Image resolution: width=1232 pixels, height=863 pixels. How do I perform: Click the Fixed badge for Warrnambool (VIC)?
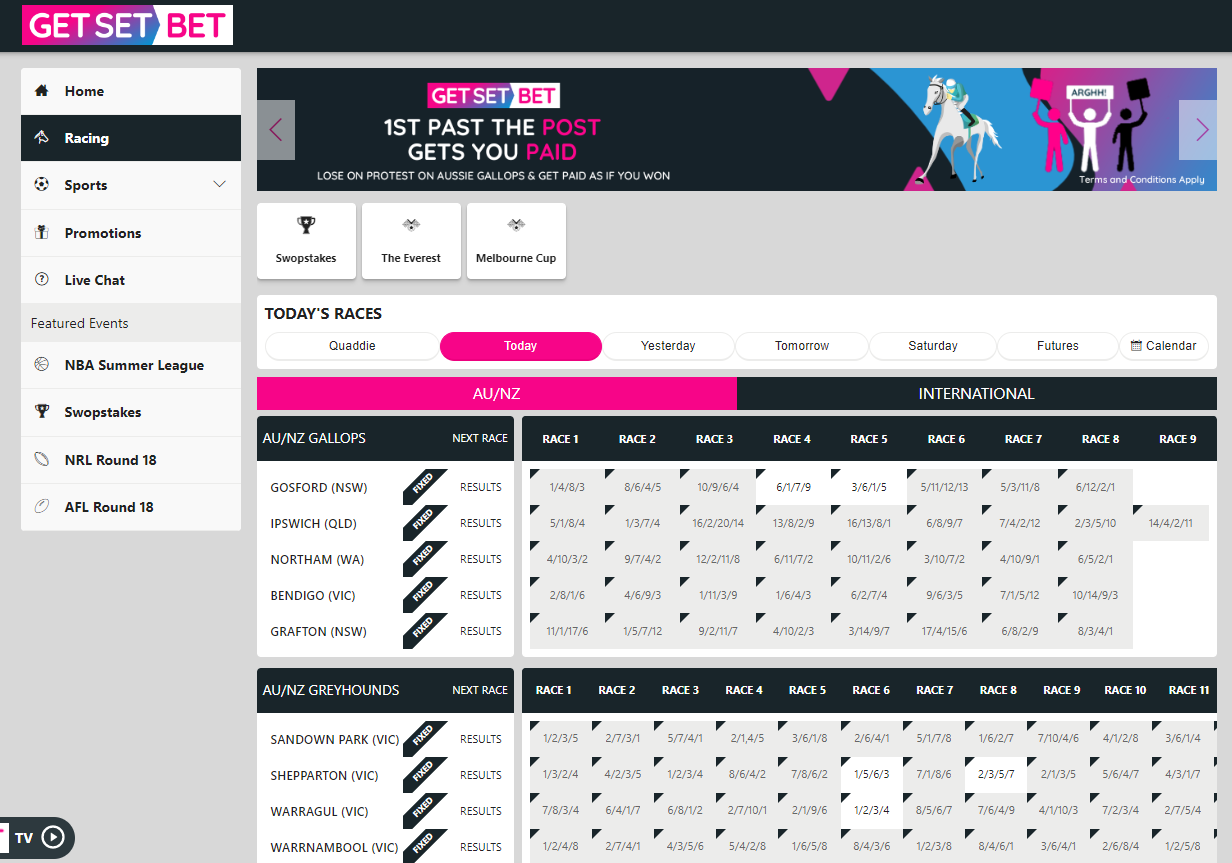coord(424,847)
